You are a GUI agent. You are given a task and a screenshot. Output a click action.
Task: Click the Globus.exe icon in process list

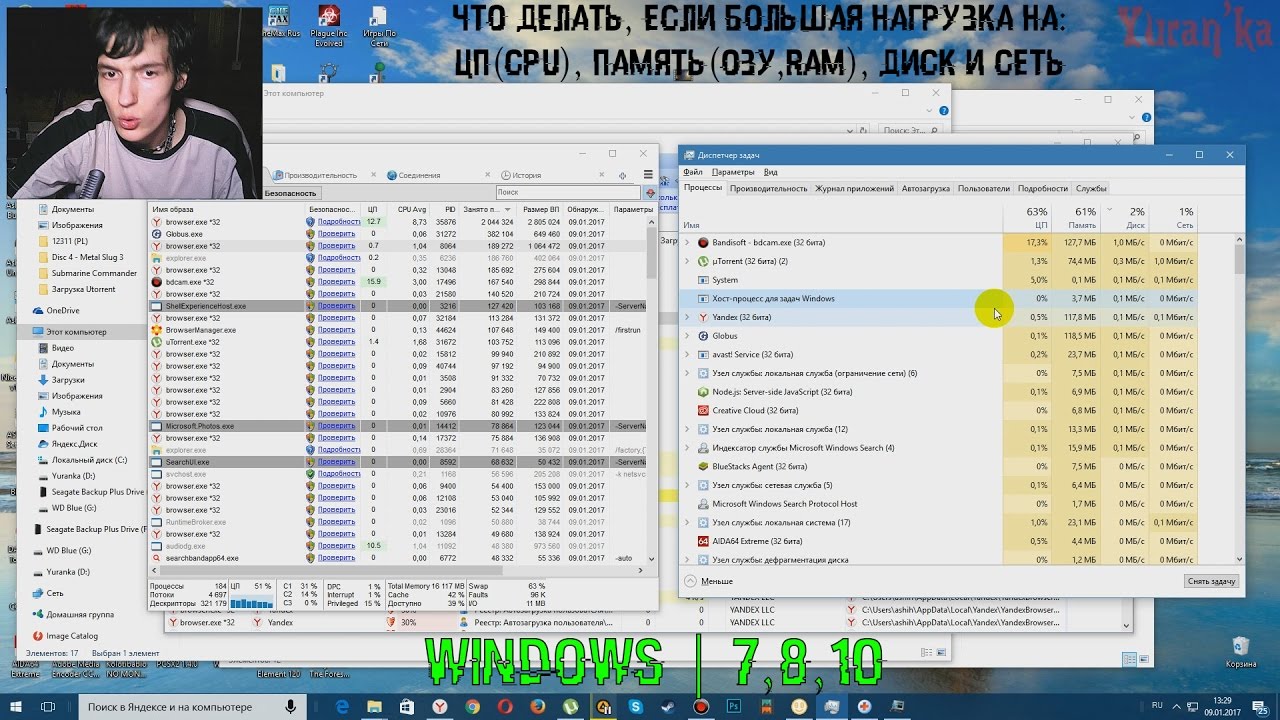[x=156, y=234]
